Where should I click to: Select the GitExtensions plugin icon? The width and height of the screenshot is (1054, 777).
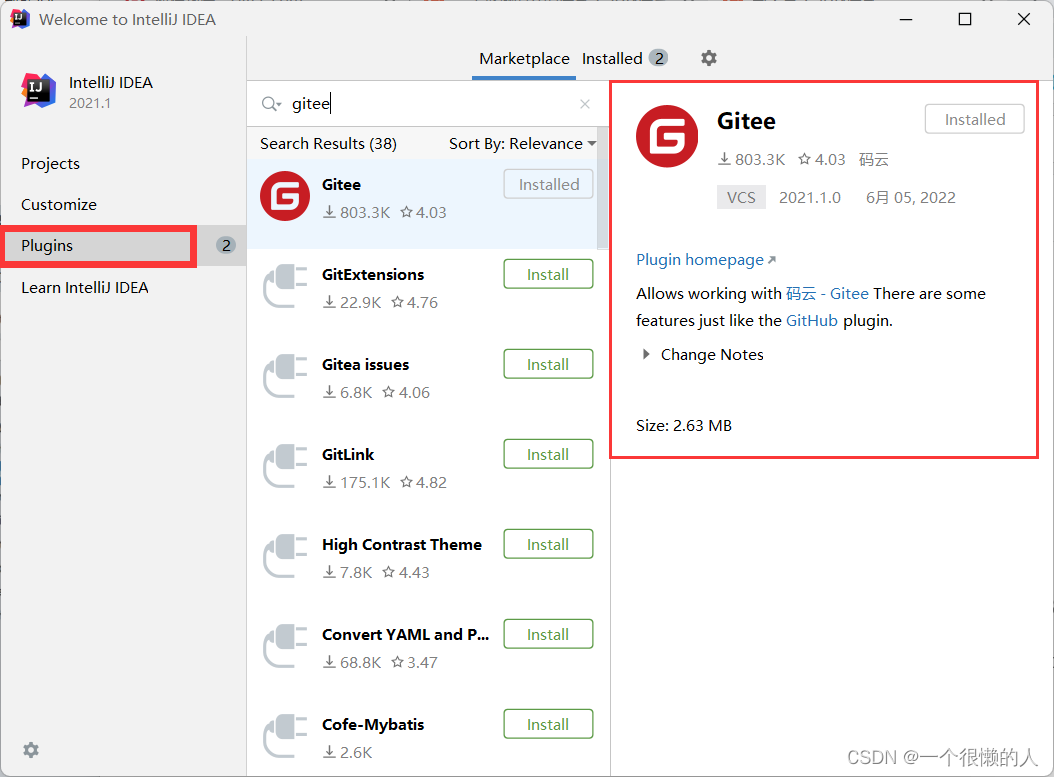(285, 286)
